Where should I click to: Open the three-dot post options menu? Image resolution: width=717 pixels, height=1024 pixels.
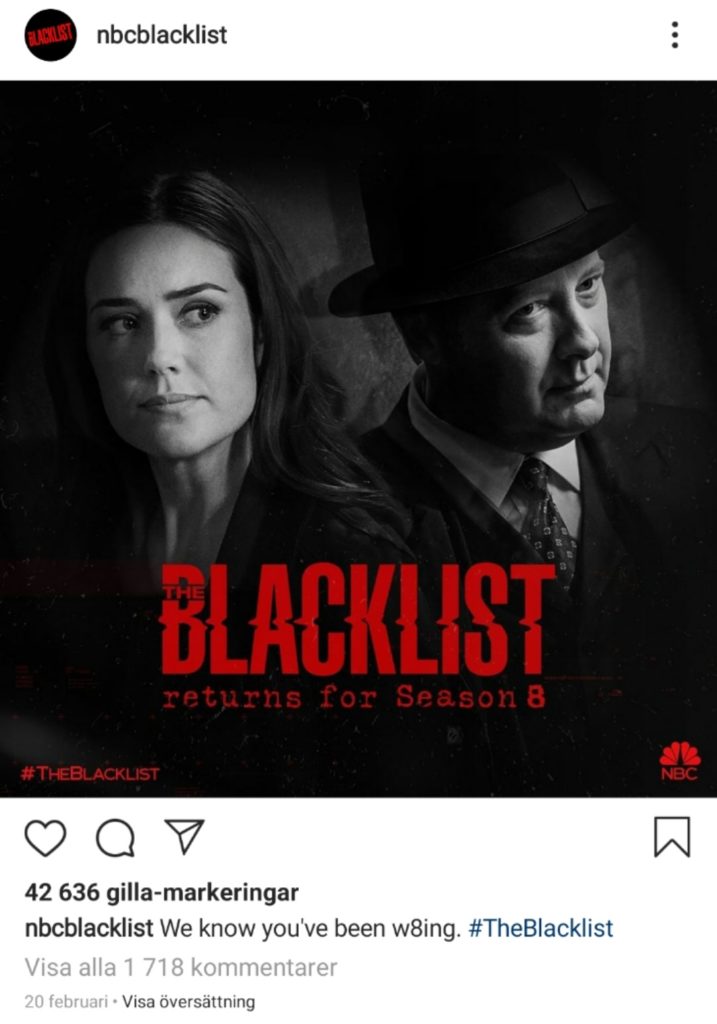[675, 35]
